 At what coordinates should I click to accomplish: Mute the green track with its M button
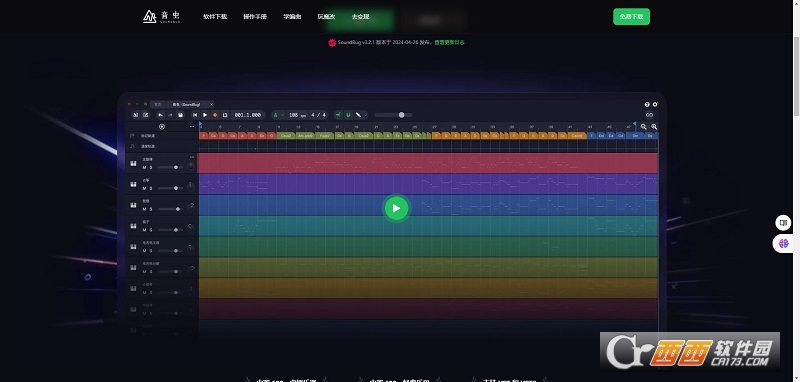144,251
